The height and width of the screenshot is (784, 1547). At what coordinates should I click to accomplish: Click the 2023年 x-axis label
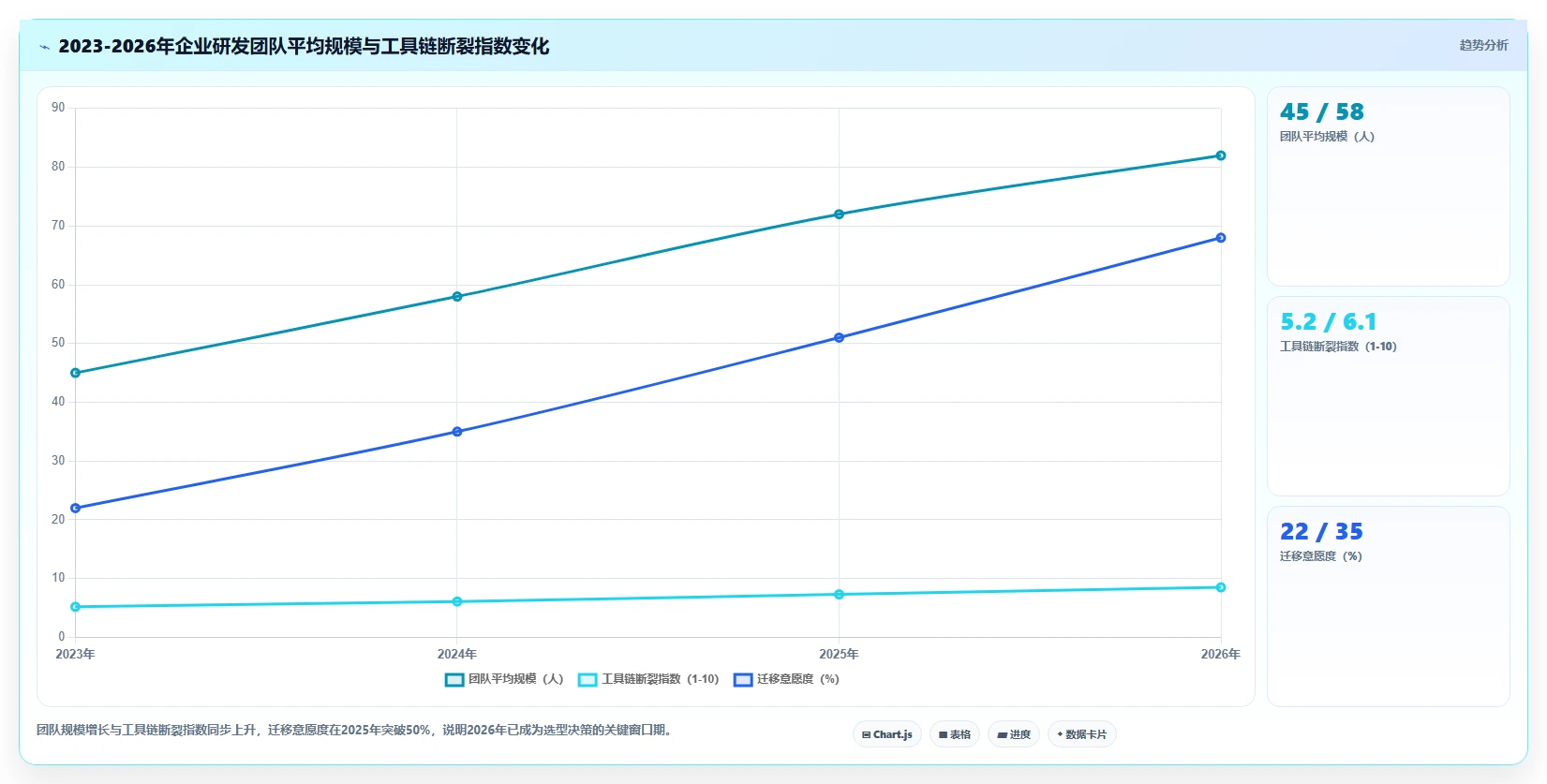click(76, 654)
